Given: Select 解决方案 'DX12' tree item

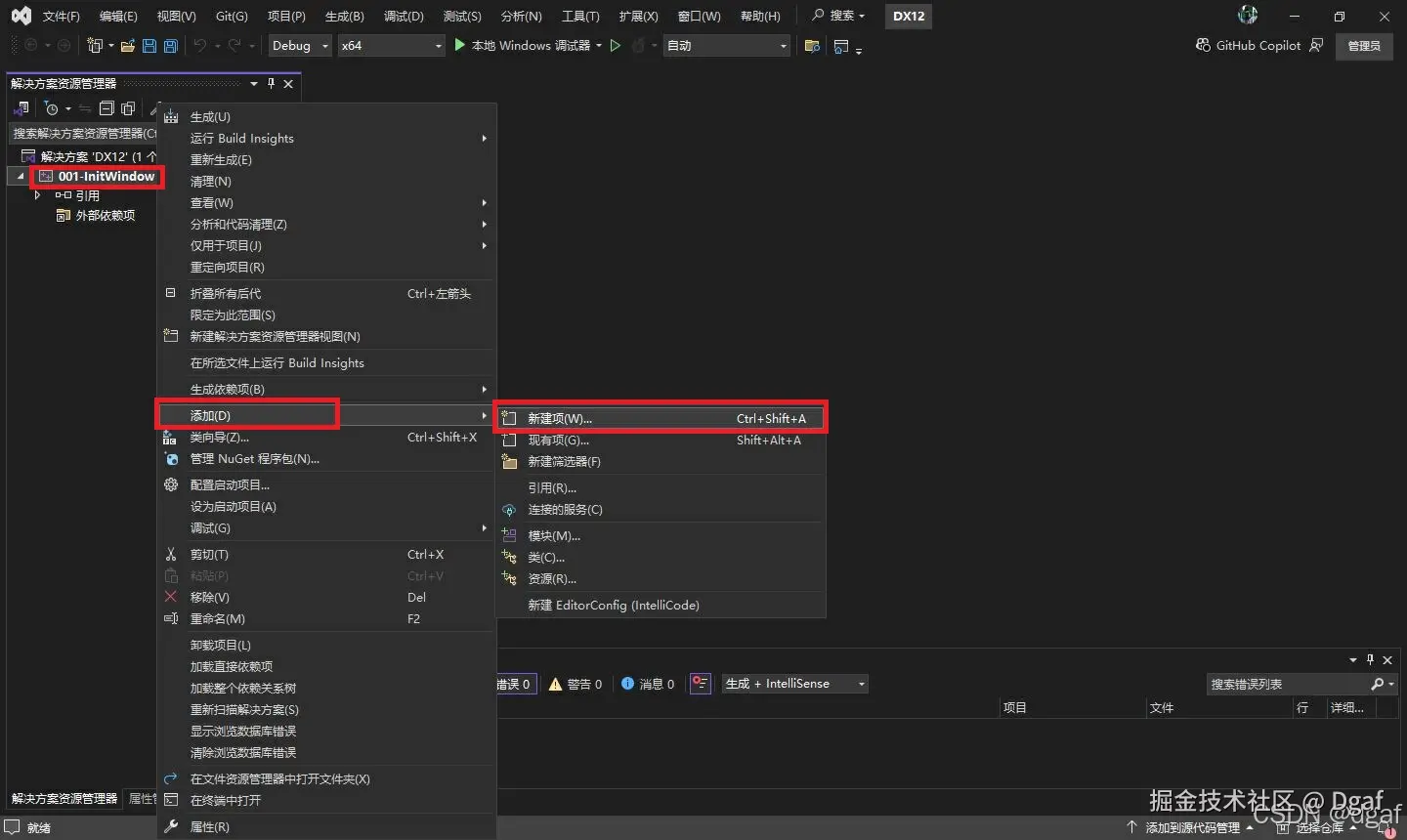Looking at the screenshot, I should pyautogui.click(x=89, y=156).
